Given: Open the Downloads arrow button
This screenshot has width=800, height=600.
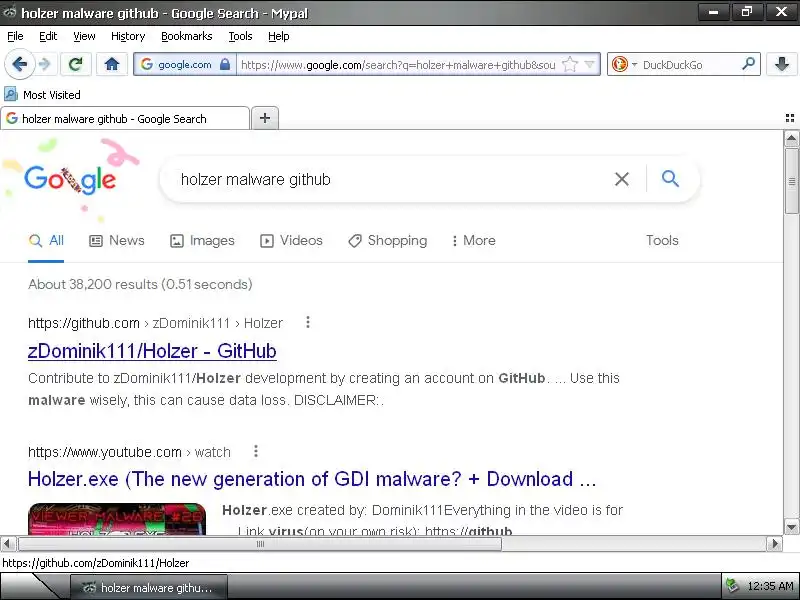Looking at the screenshot, I should click(782, 64).
